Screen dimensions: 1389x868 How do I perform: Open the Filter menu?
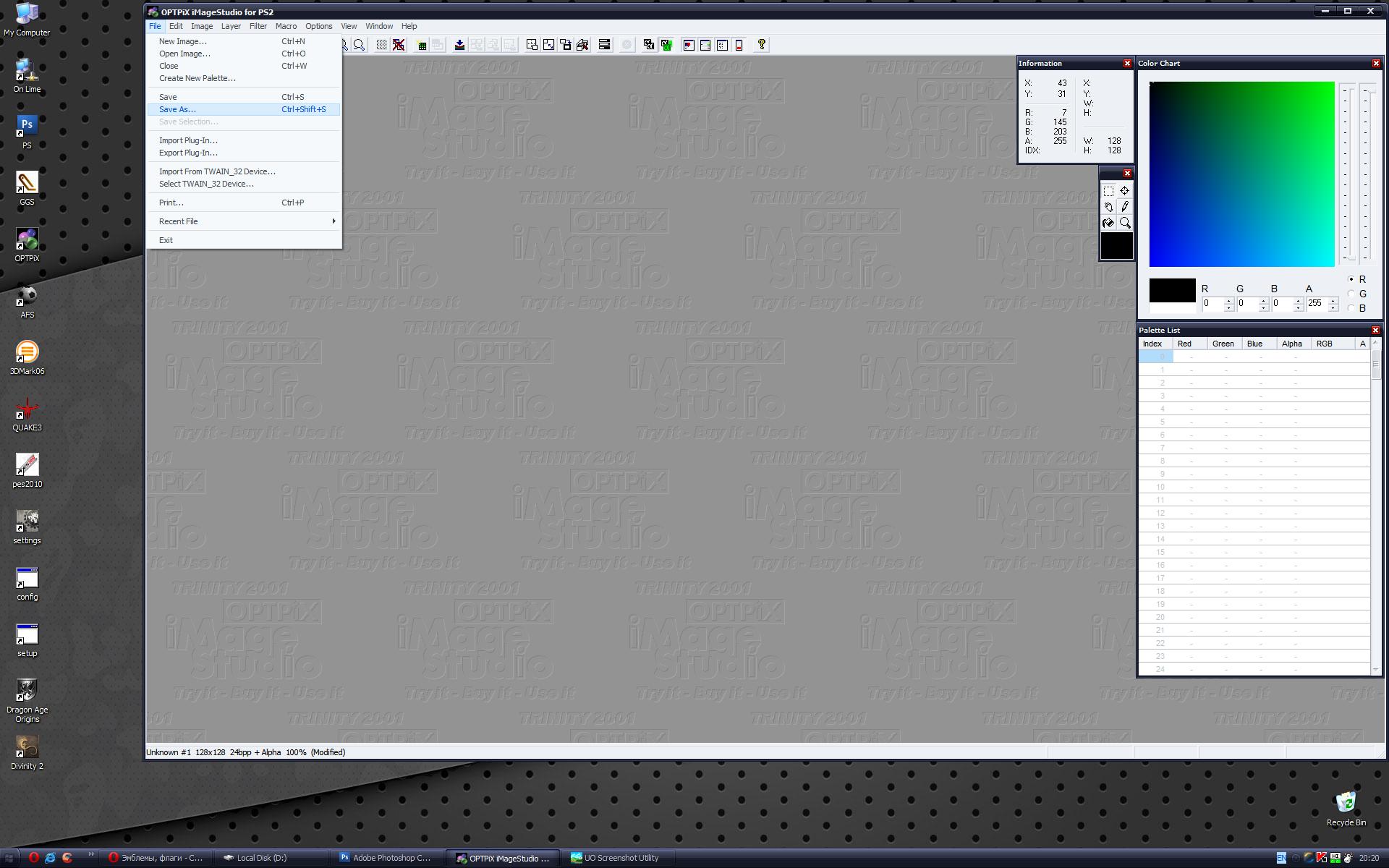258,26
